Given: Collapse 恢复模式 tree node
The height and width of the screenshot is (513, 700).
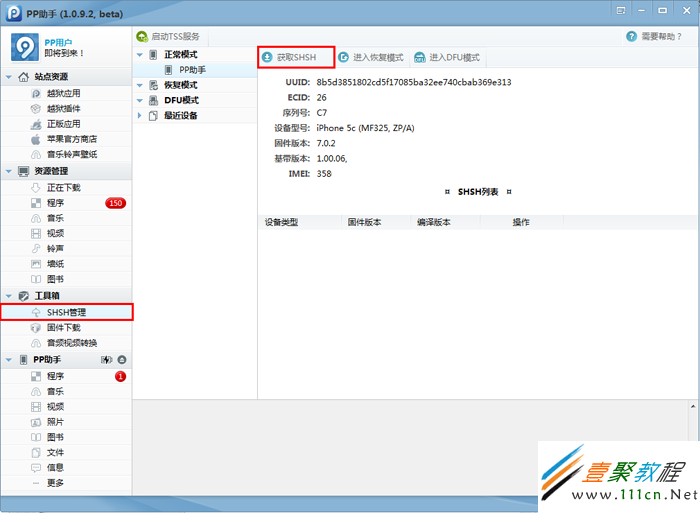Looking at the screenshot, I should click(139, 85).
